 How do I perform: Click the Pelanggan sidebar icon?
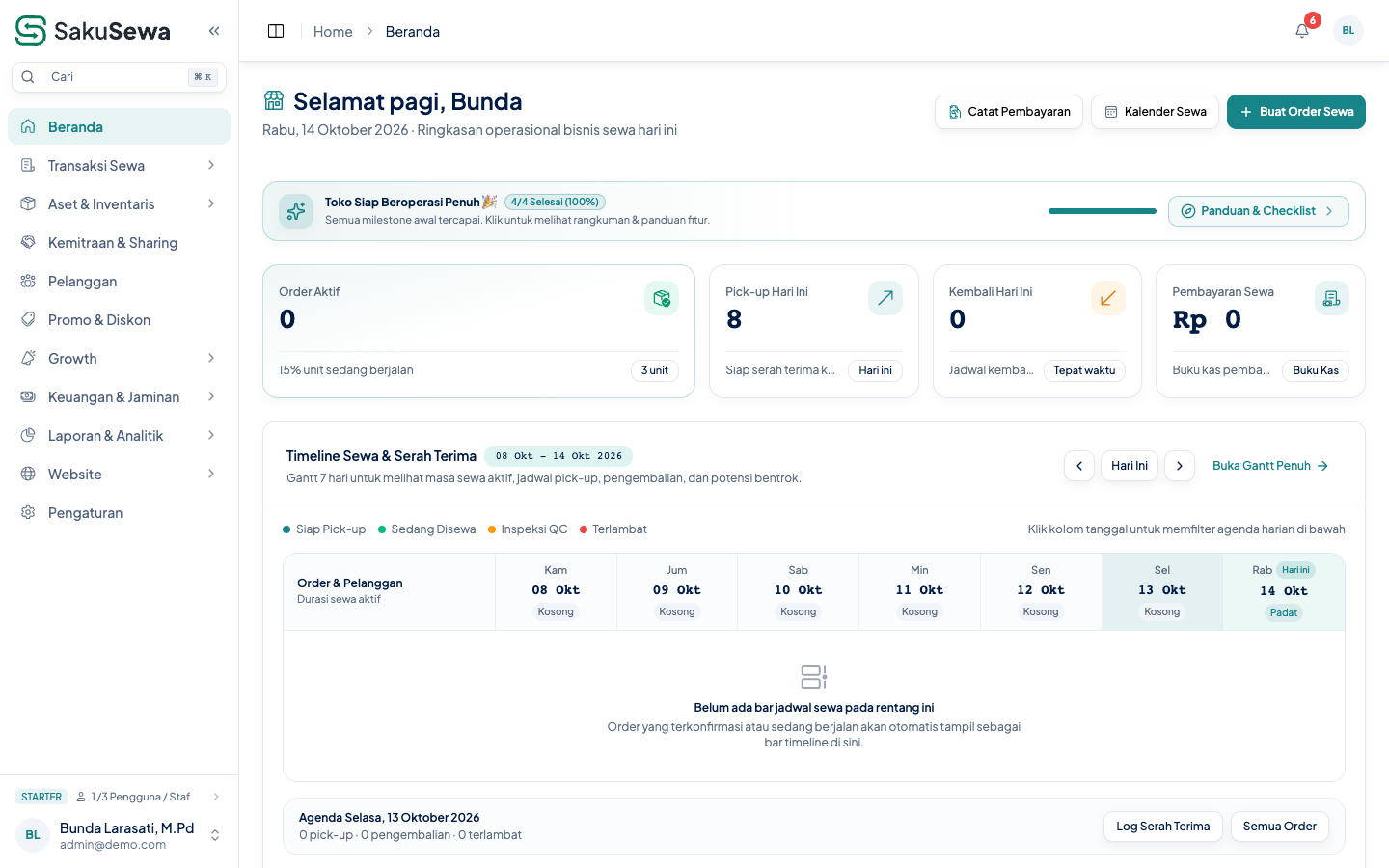pos(28,281)
